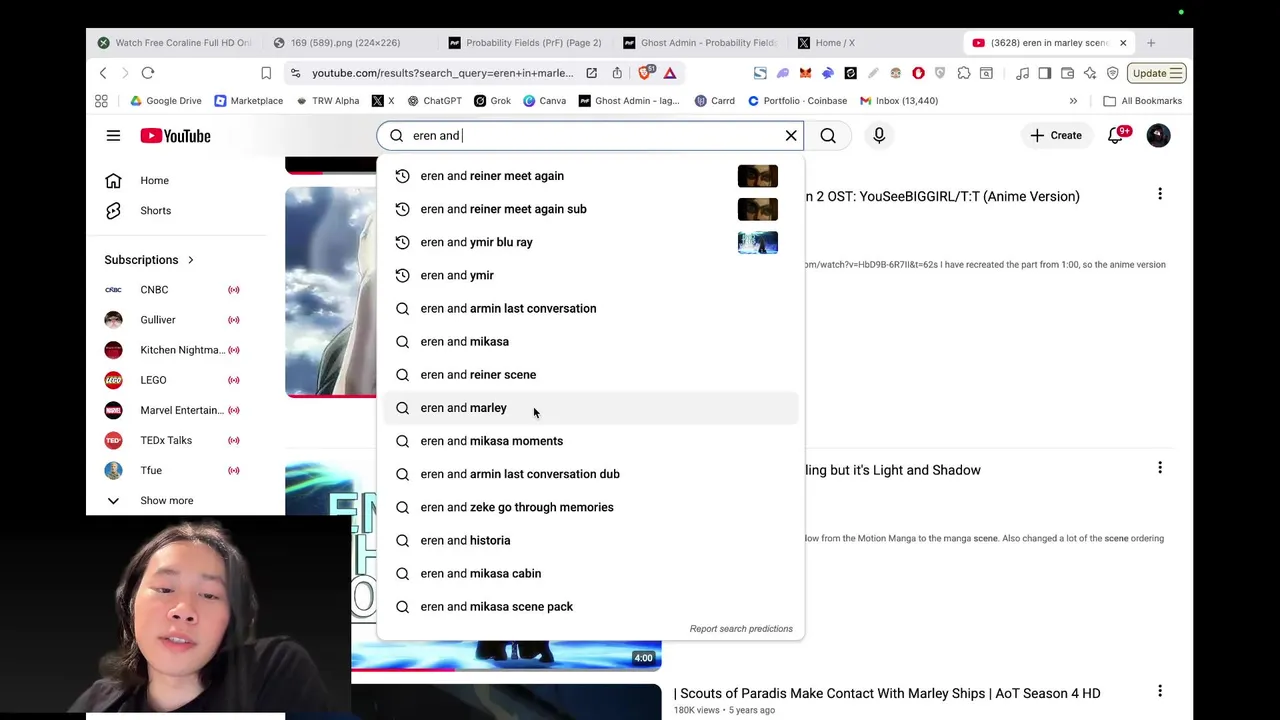Select the 'eren and mikasa cabin' suggestion
1280x720 pixels.
tap(590, 573)
